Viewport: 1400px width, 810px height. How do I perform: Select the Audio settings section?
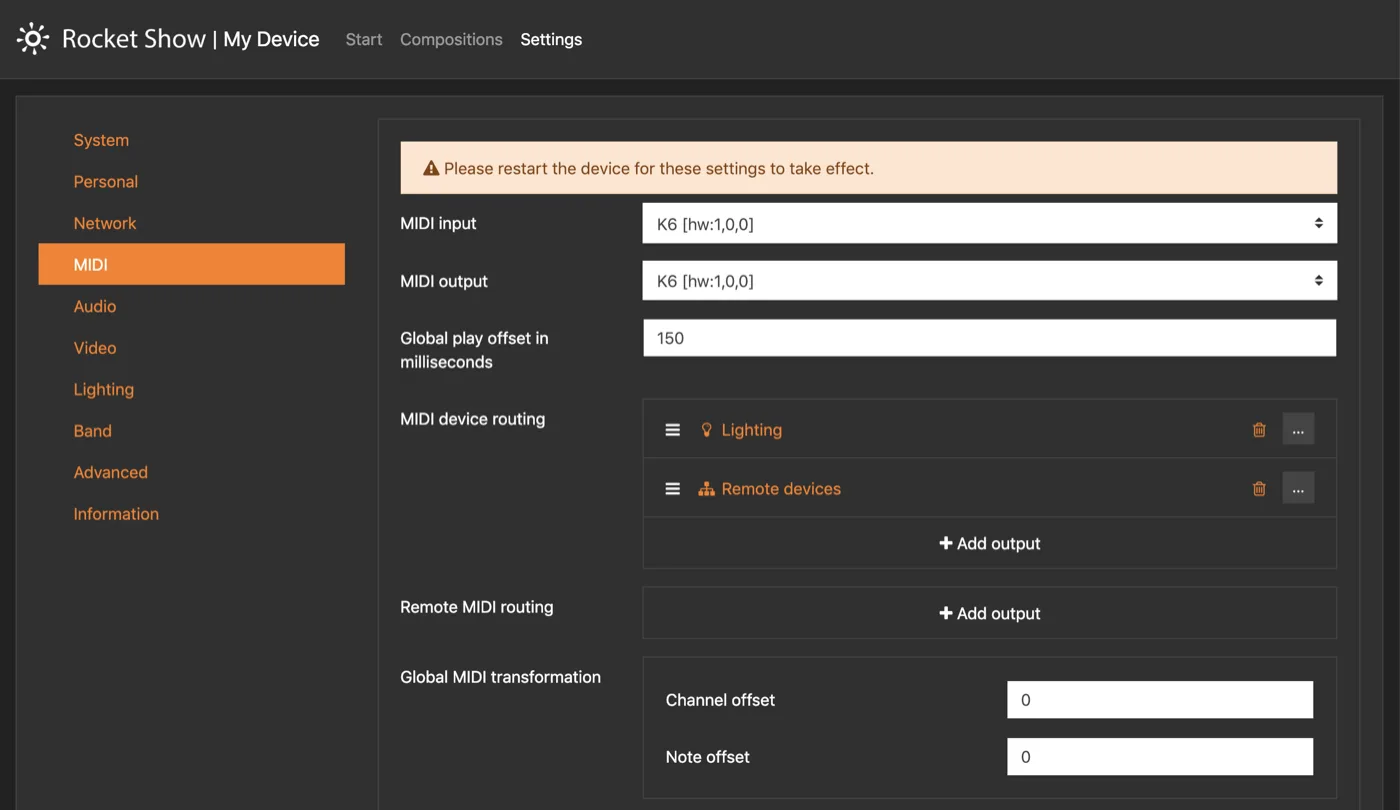click(95, 306)
